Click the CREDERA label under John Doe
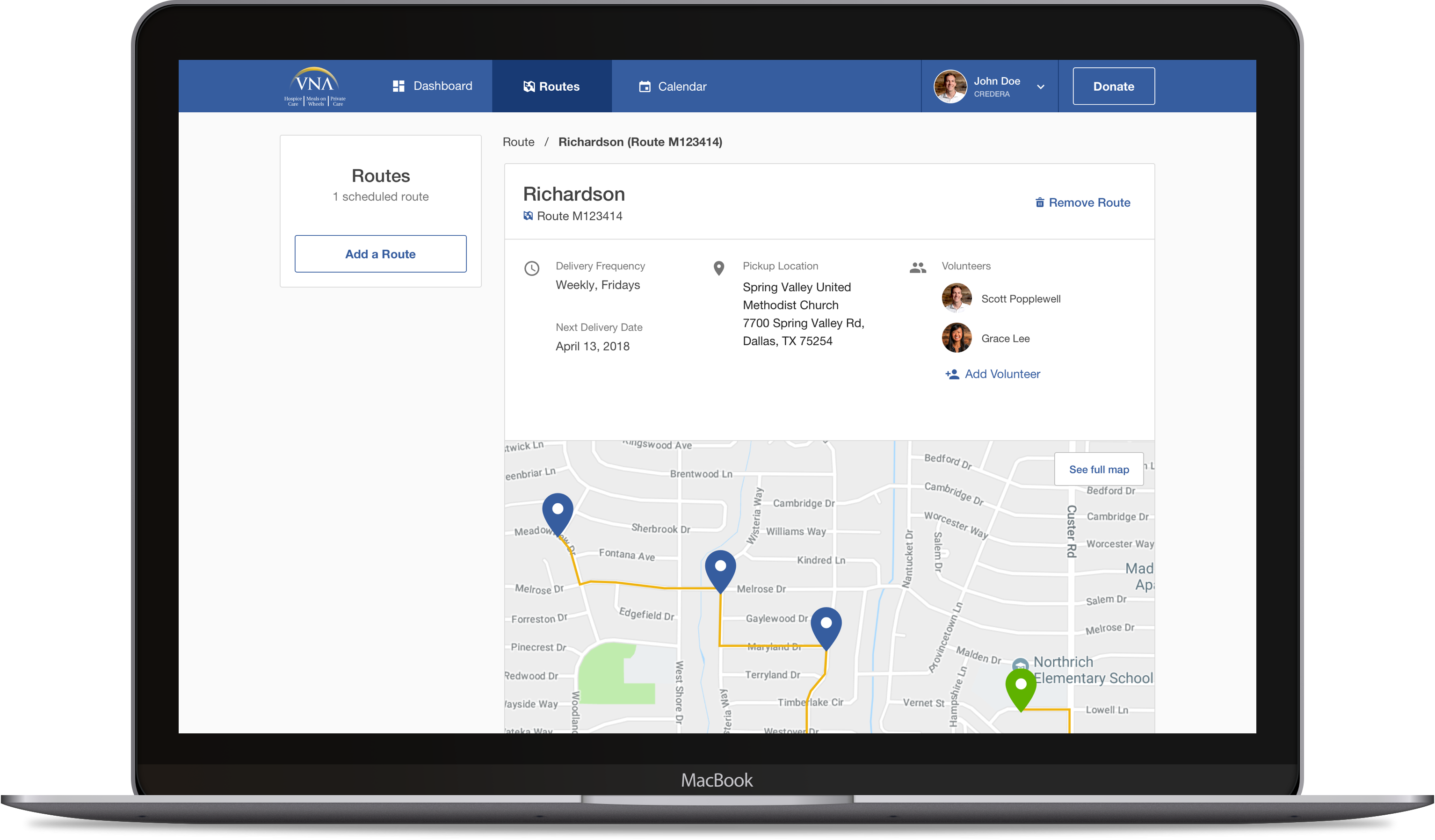The image size is (1435, 840). tap(992, 94)
